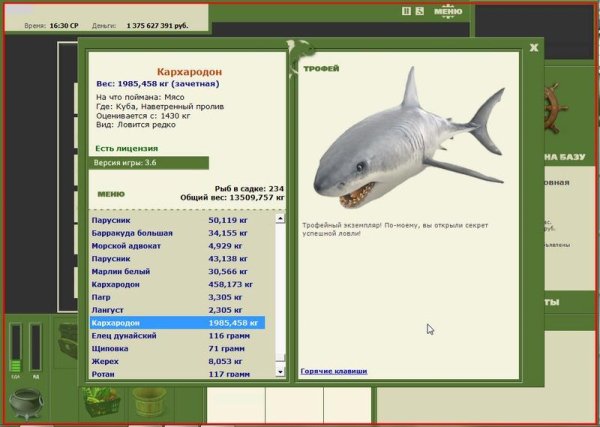Click the shark trophy image
This screenshot has height=427, width=600.
point(409,140)
